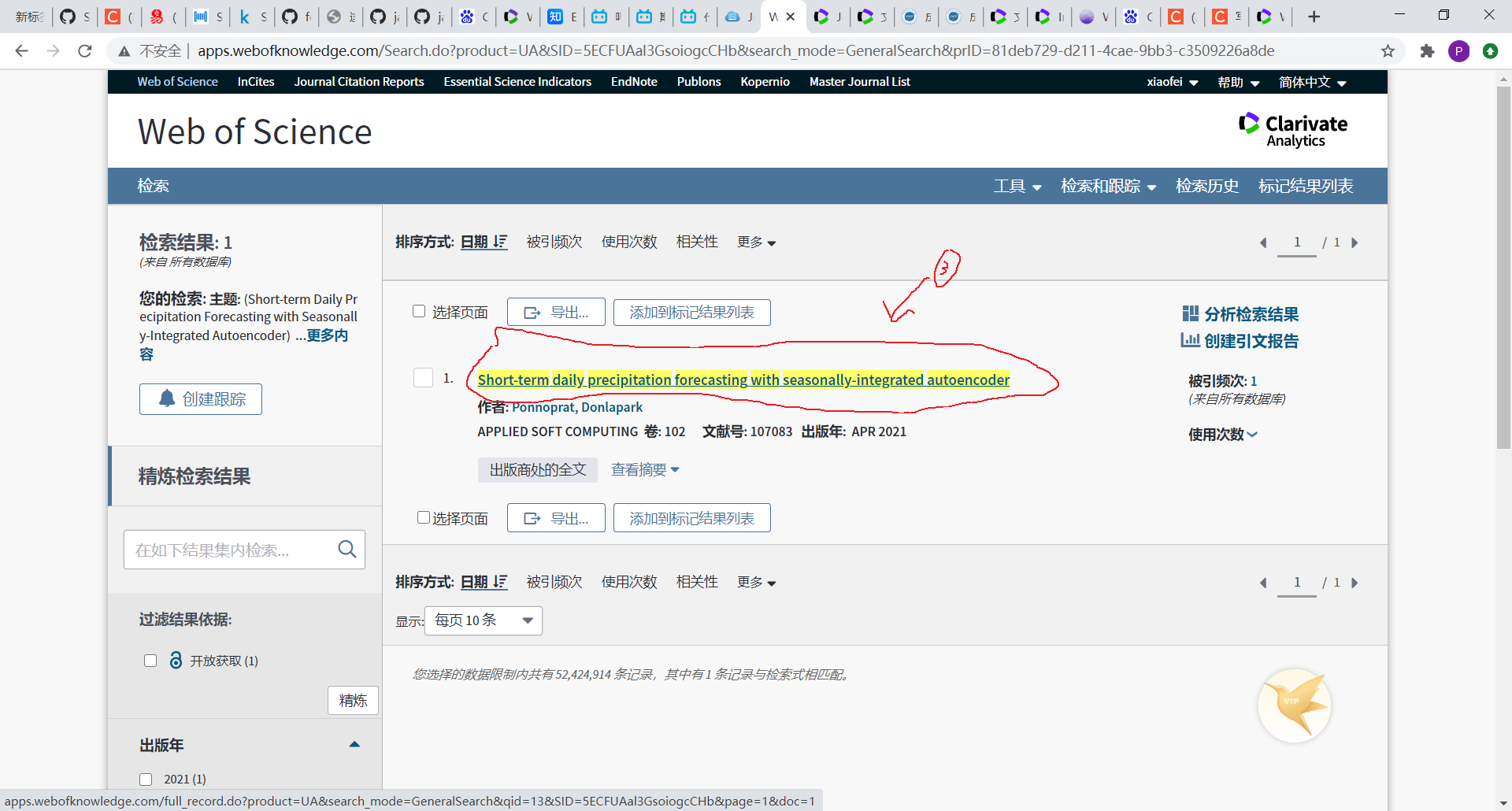
Task: Check the 选择页面 checkbox
Action: [419, 311]
